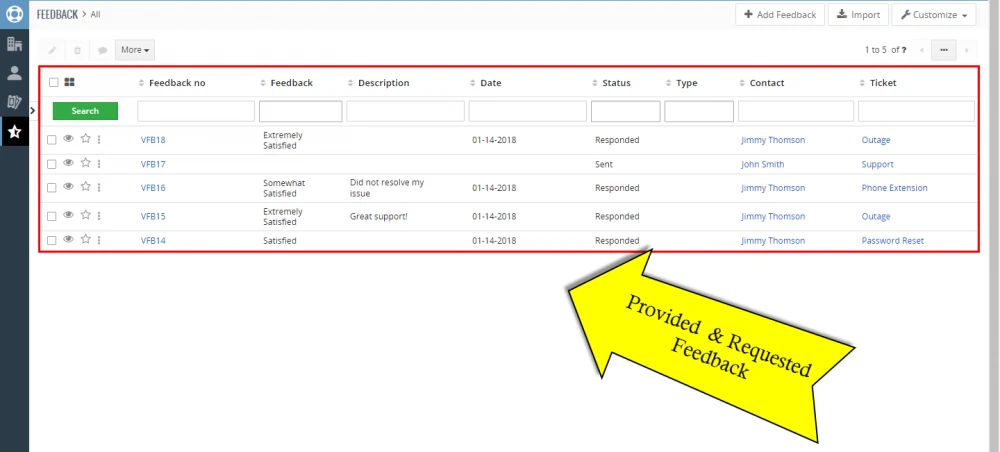This screenshot has height=452, width=1000.
Task: Click the Feedback star icon in sidebar
Action: click(14, 131)
